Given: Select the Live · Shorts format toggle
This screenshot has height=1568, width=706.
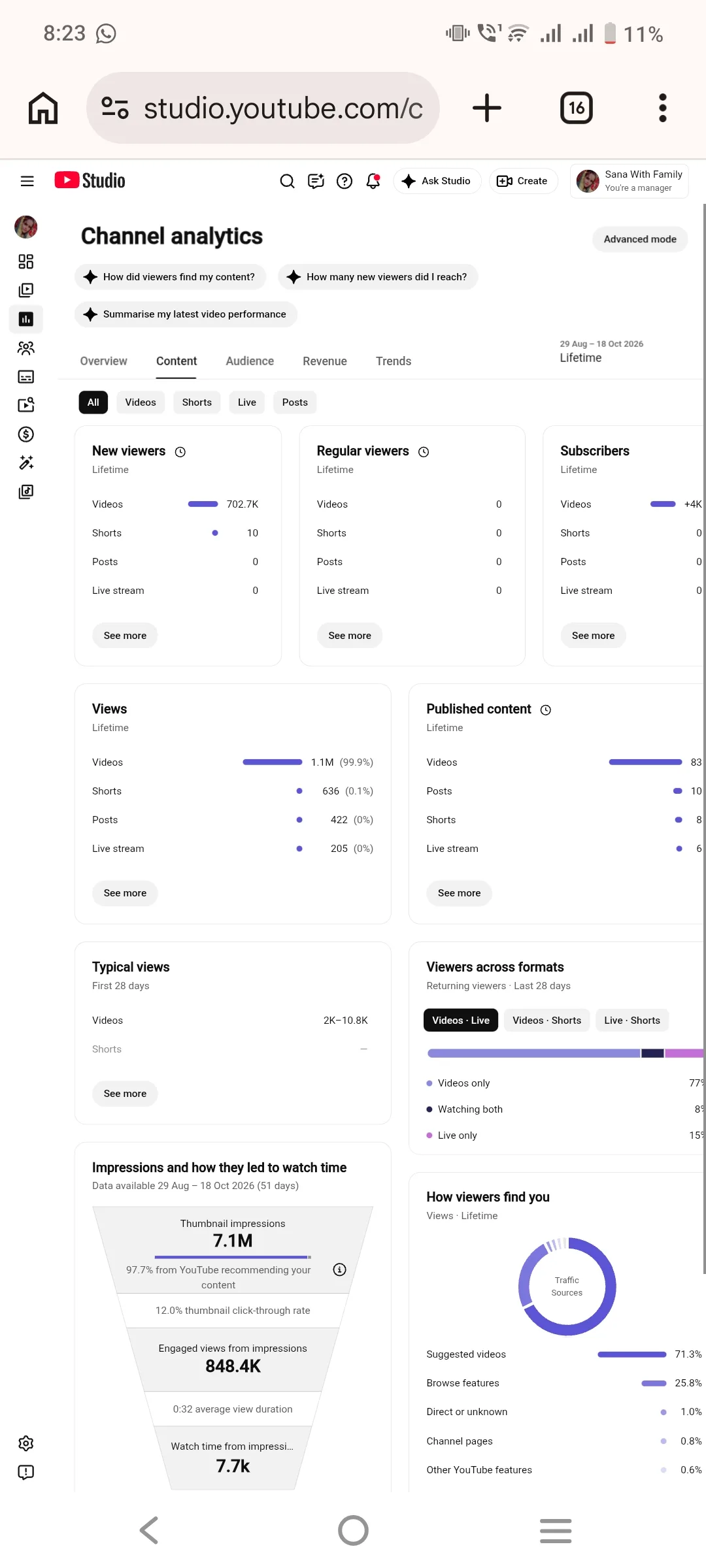Looking at the screenshot, I should [632, 1021].
